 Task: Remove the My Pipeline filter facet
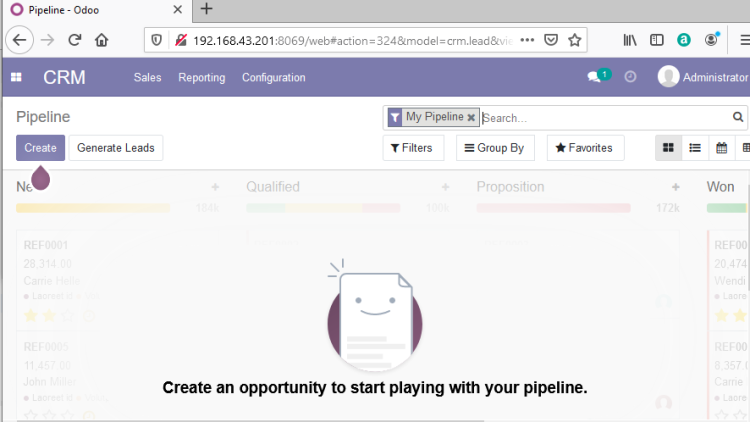coord(471,117)
